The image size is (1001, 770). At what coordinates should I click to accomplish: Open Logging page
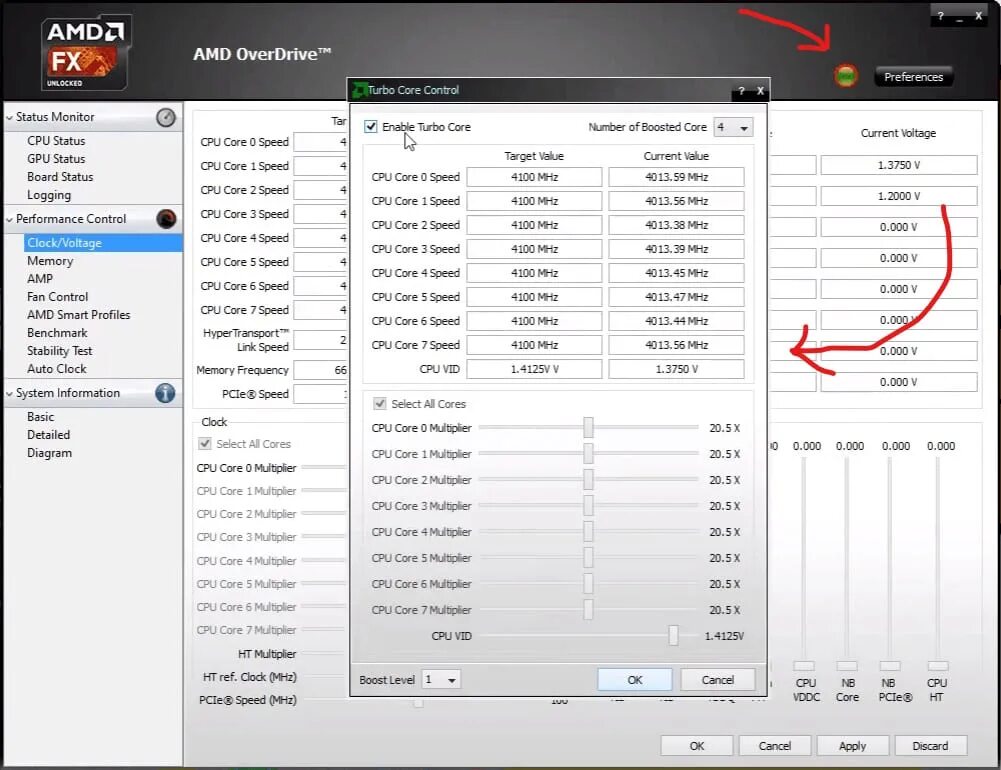coord(49,195)
